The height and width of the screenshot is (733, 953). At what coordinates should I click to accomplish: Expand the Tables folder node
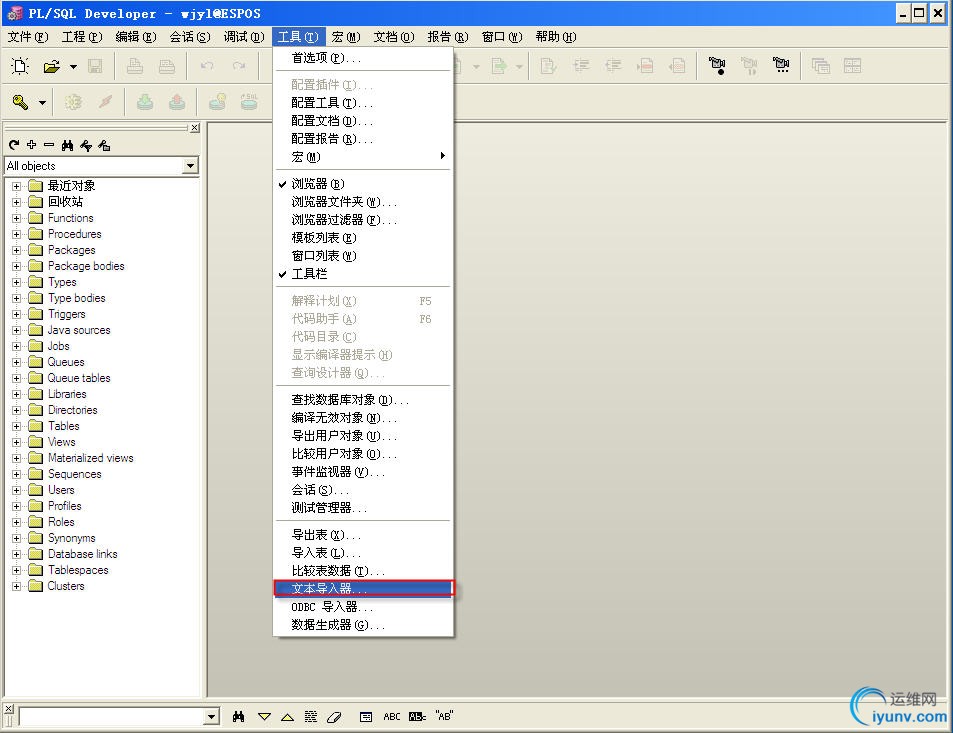tap(16, 426)
